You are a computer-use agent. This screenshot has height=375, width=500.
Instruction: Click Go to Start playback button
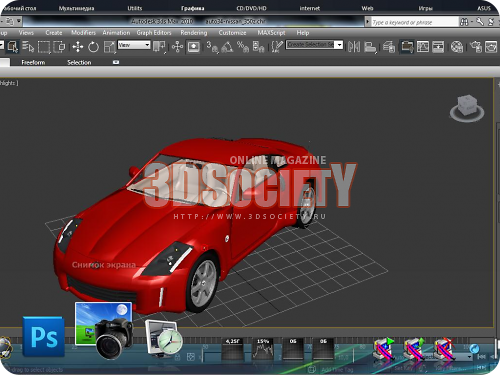481,357
